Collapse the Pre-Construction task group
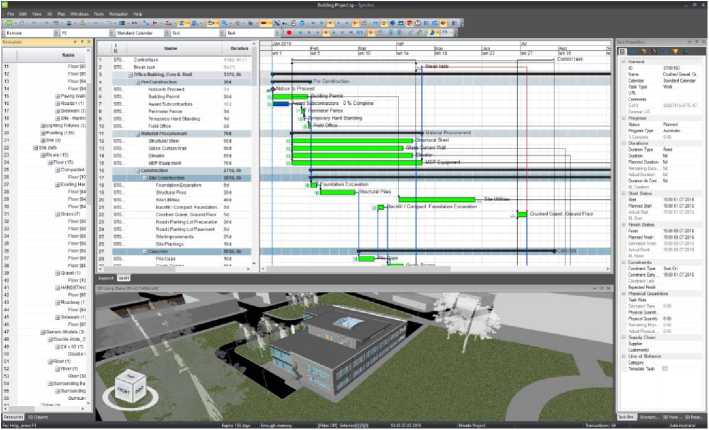The width and height of the screenshot is (709, 430). (x=141, y=81)
